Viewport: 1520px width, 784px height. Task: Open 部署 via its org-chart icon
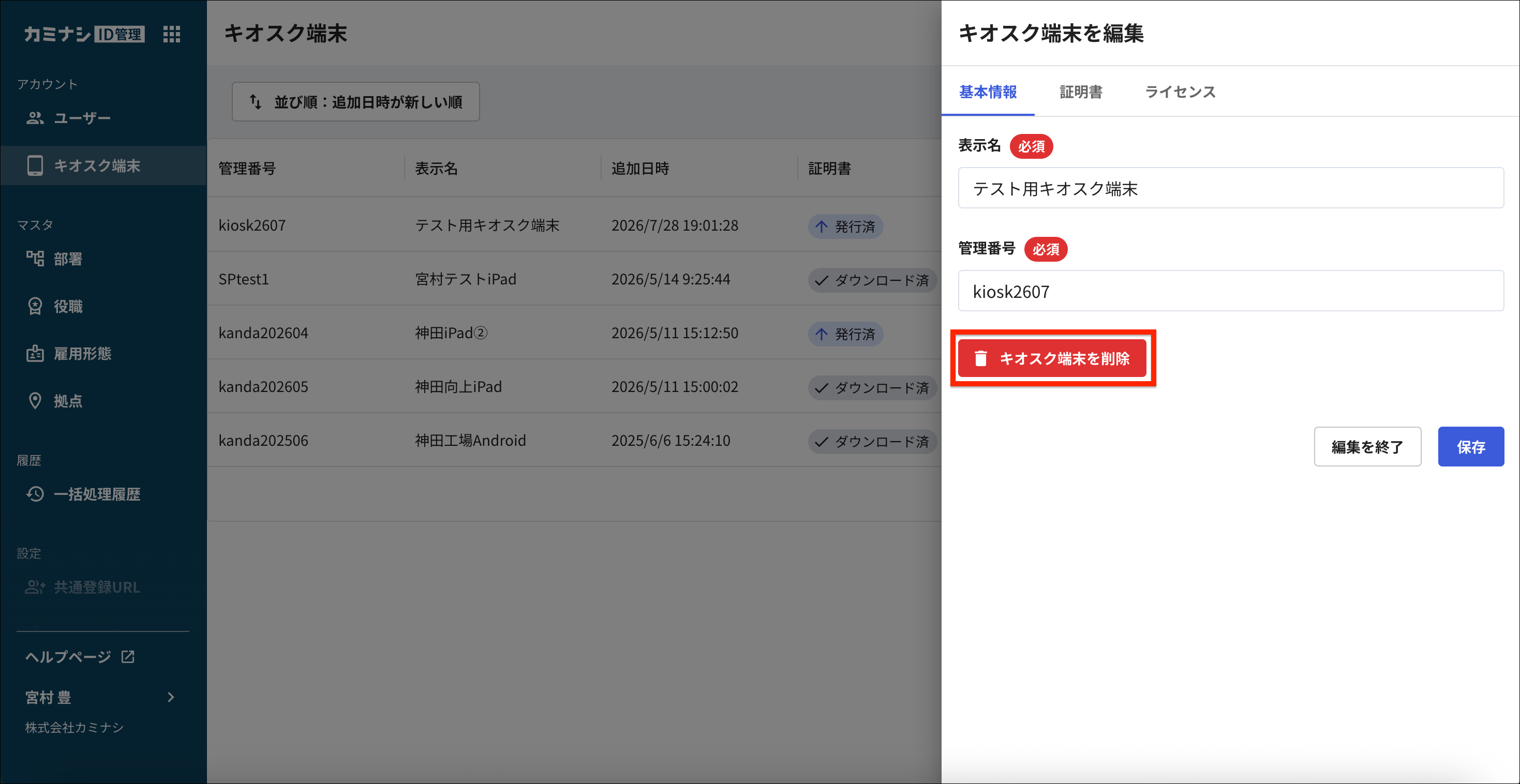click(35, 259)
